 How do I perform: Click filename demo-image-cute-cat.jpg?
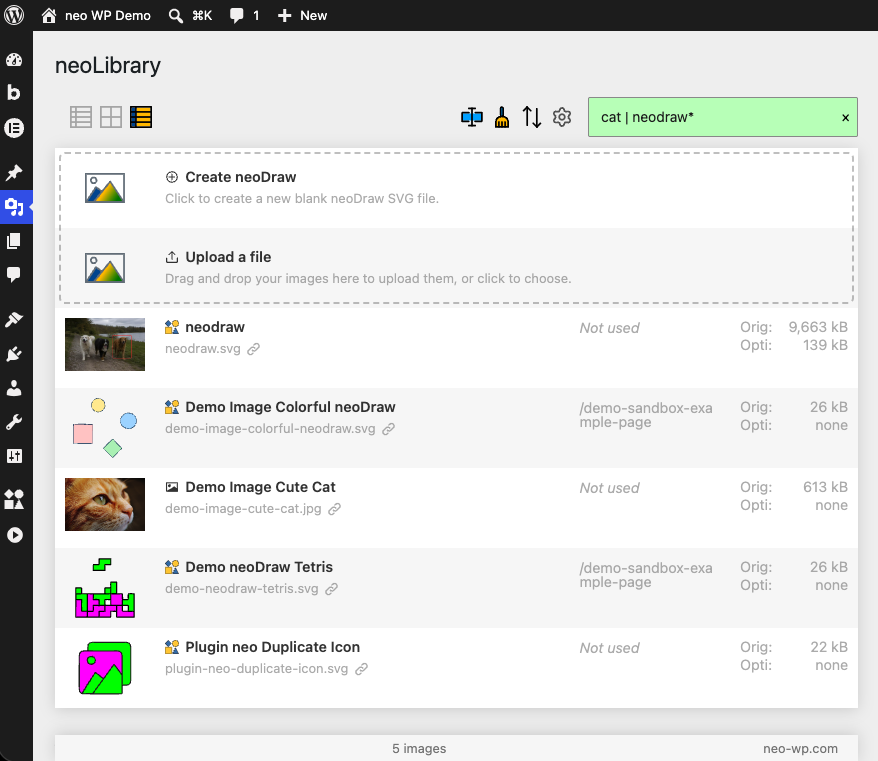[x=243, y=509]
